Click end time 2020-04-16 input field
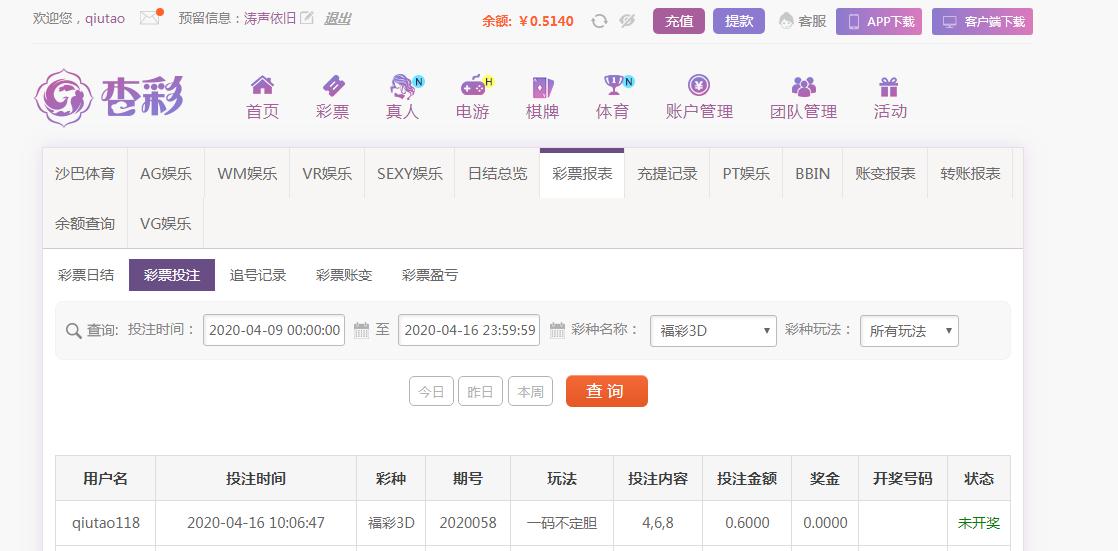The width and height of the screenshot is (1118, 551). (x=468, y=330)
